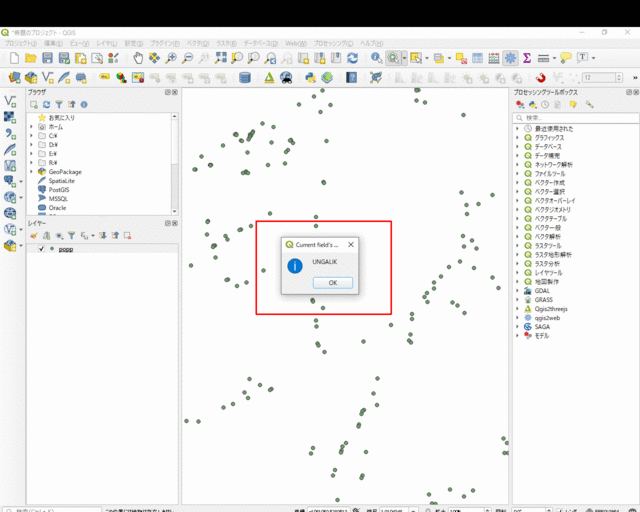Open the Style Manager icon
Viewport: 640px width, 512px height.
tap(113, 58)
